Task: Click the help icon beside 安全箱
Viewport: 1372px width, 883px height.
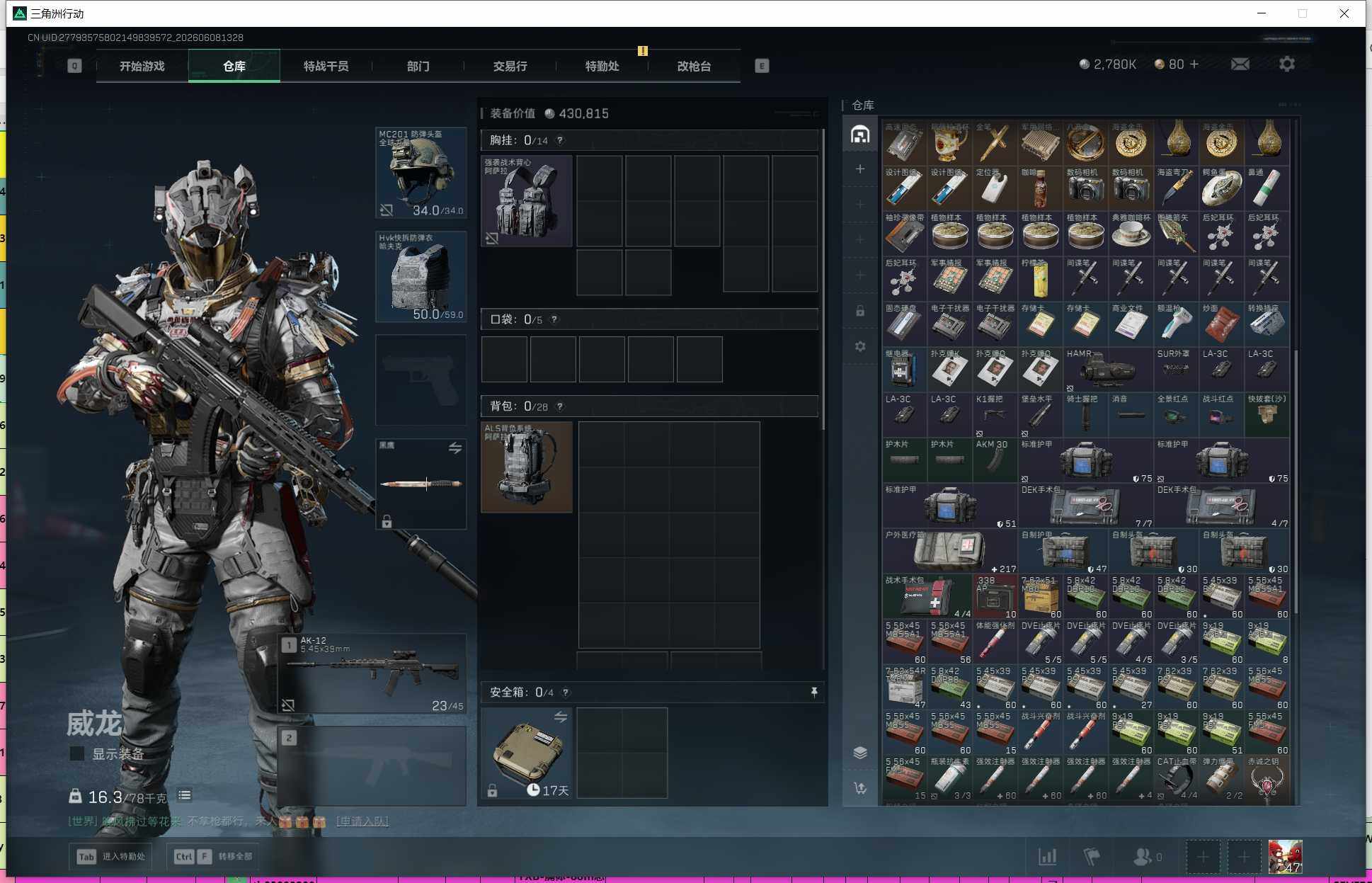Action: pyautogui.click(x=566, y=693)
